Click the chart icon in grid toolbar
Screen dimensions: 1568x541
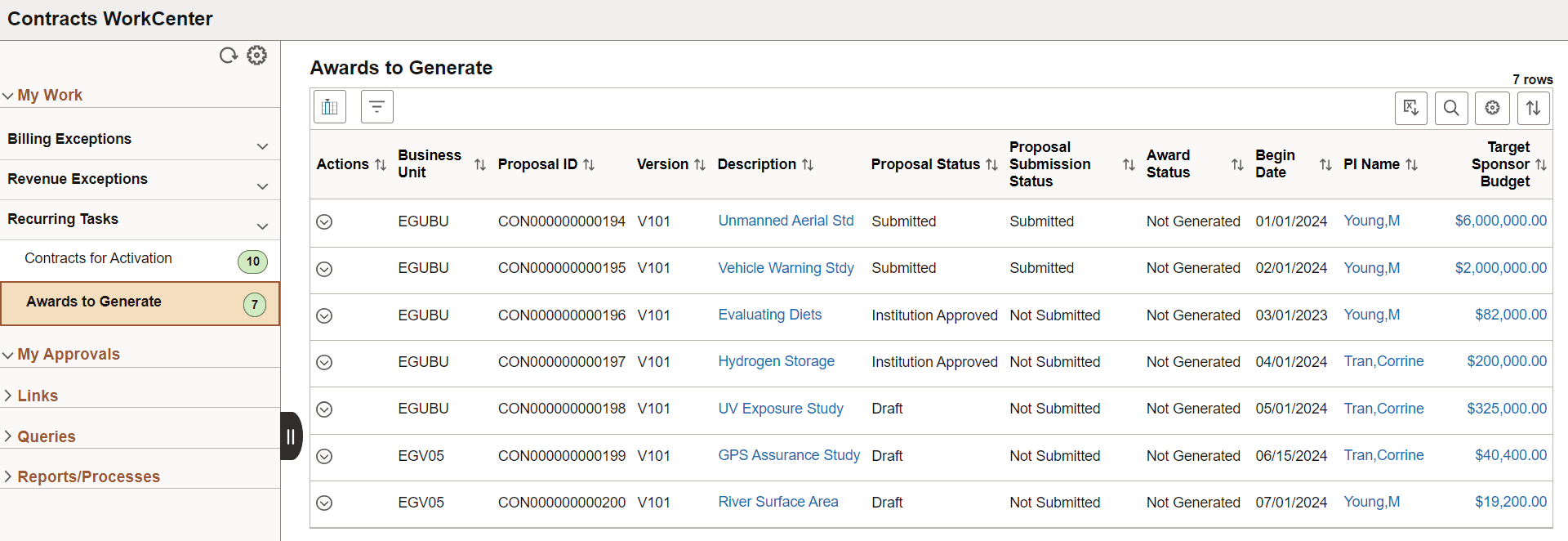tap(330, 107)
